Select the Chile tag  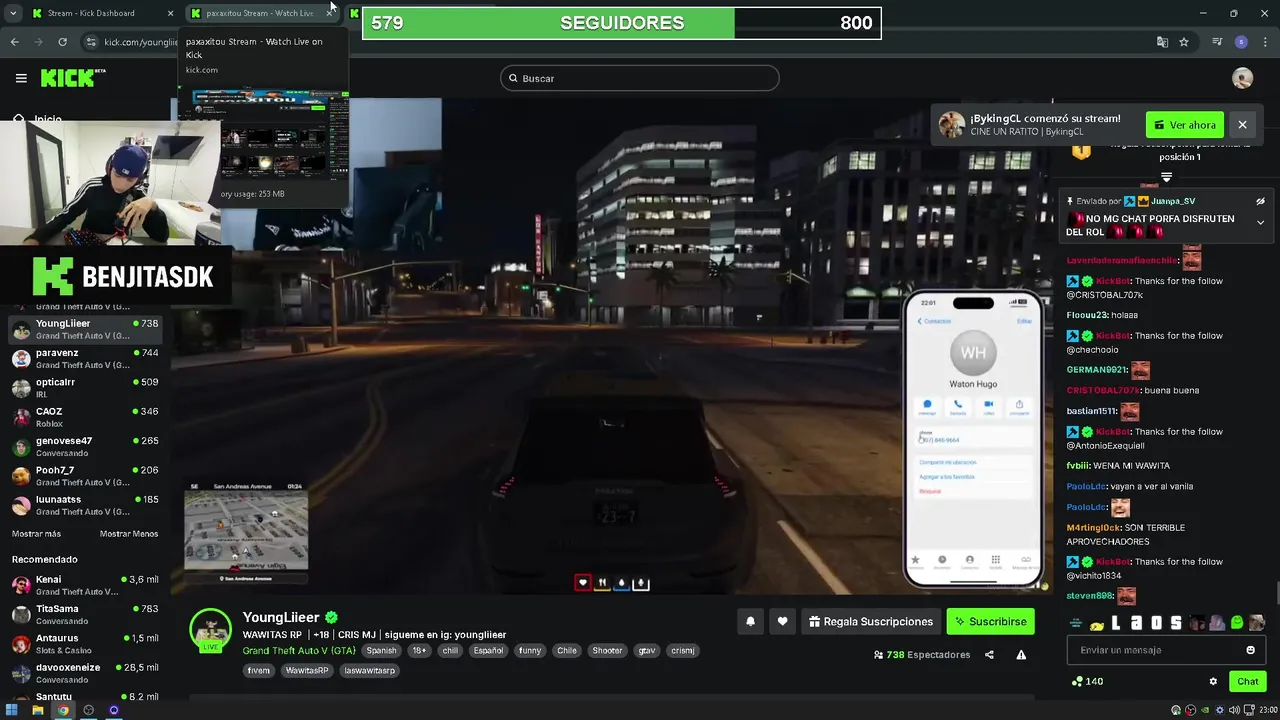[x=567, y=650]
